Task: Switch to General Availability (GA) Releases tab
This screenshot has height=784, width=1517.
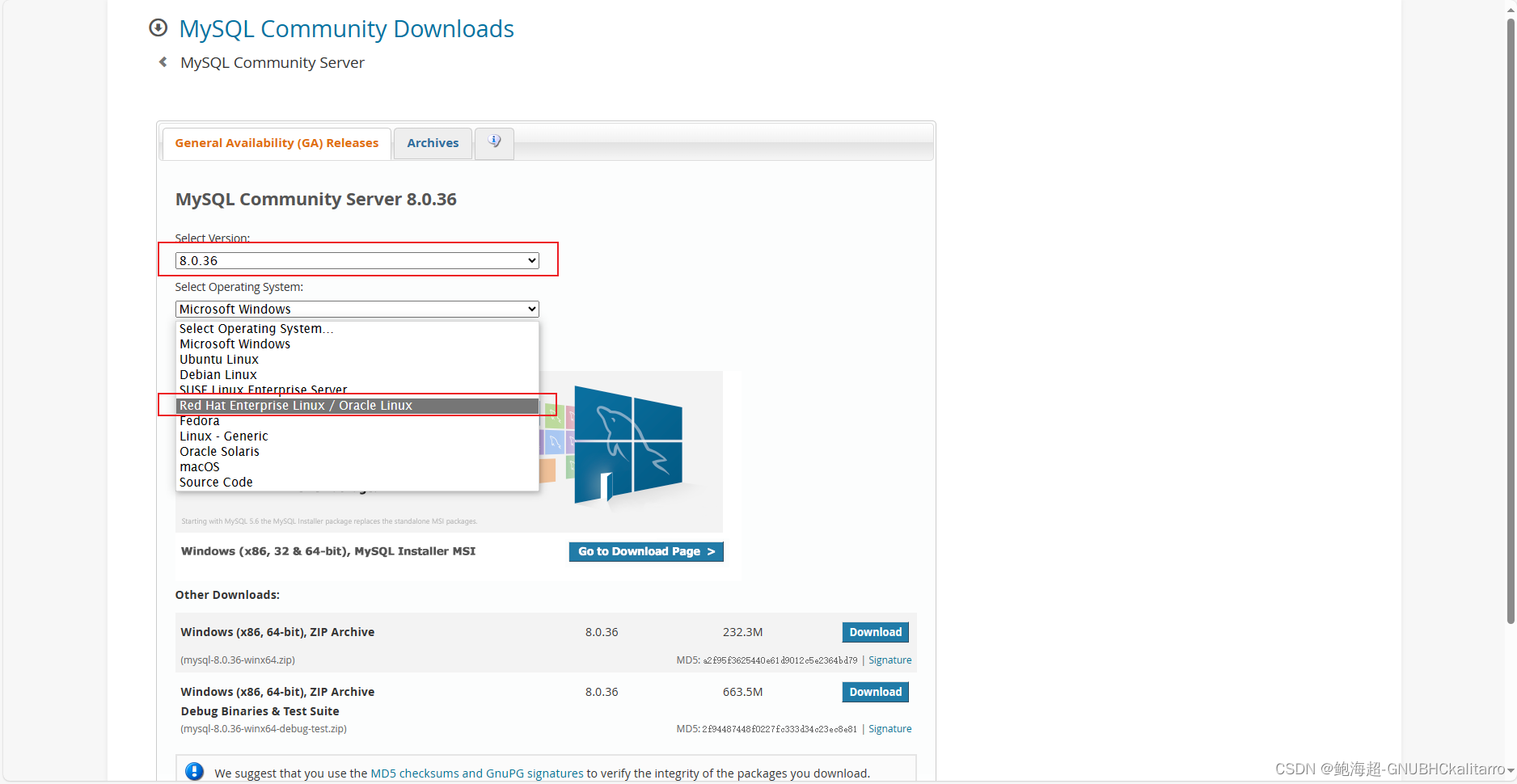Action: [x=277, y=143]
